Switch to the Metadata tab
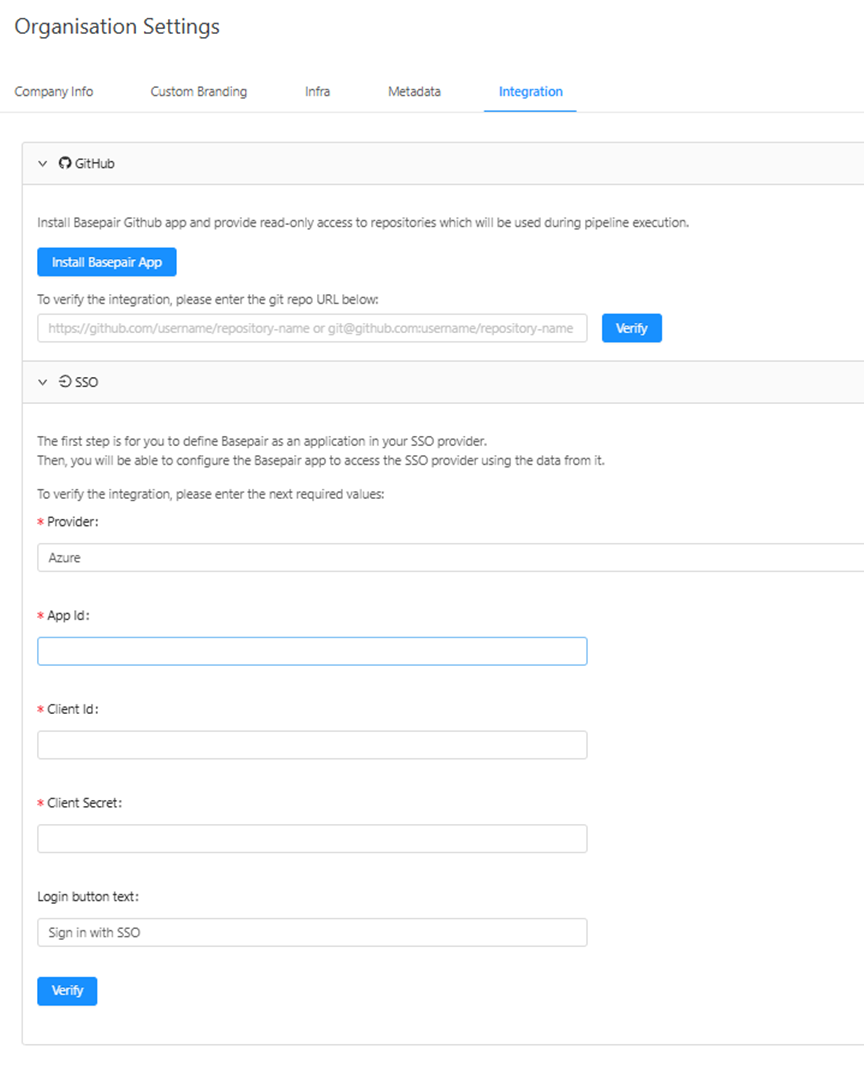 [x=414, y=91]
